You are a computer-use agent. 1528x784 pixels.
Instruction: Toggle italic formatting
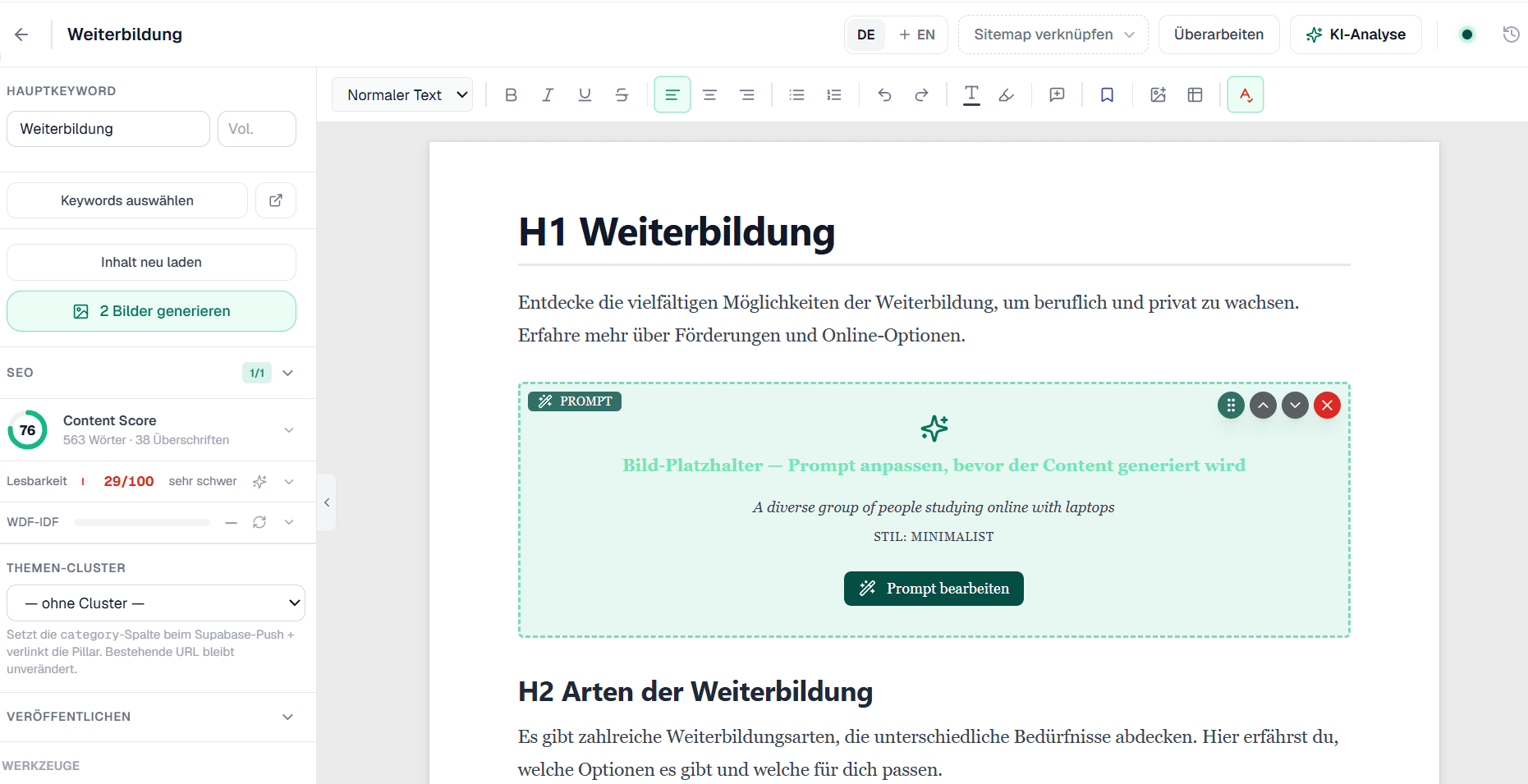pyautogui.click(x=548, y=94)
